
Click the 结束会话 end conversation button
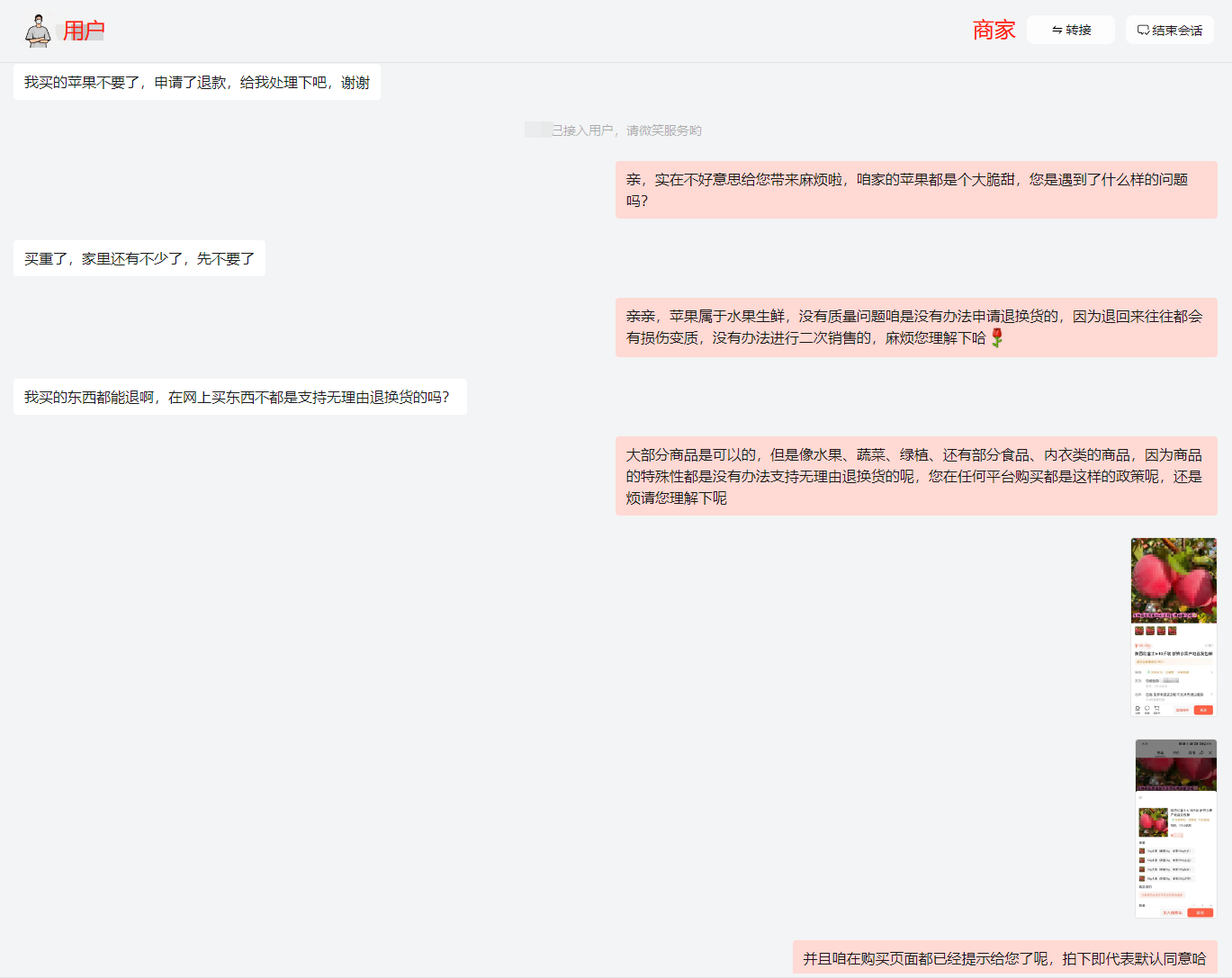coord(1170,30)
